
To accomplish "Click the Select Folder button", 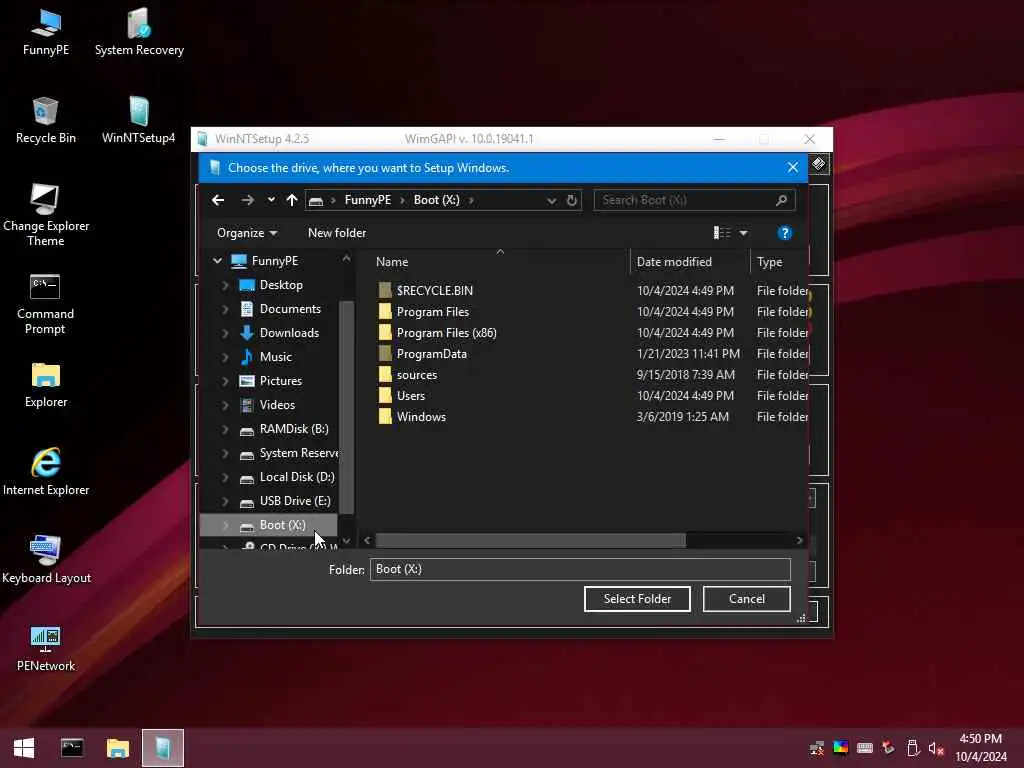I will [x=637, y=599].
